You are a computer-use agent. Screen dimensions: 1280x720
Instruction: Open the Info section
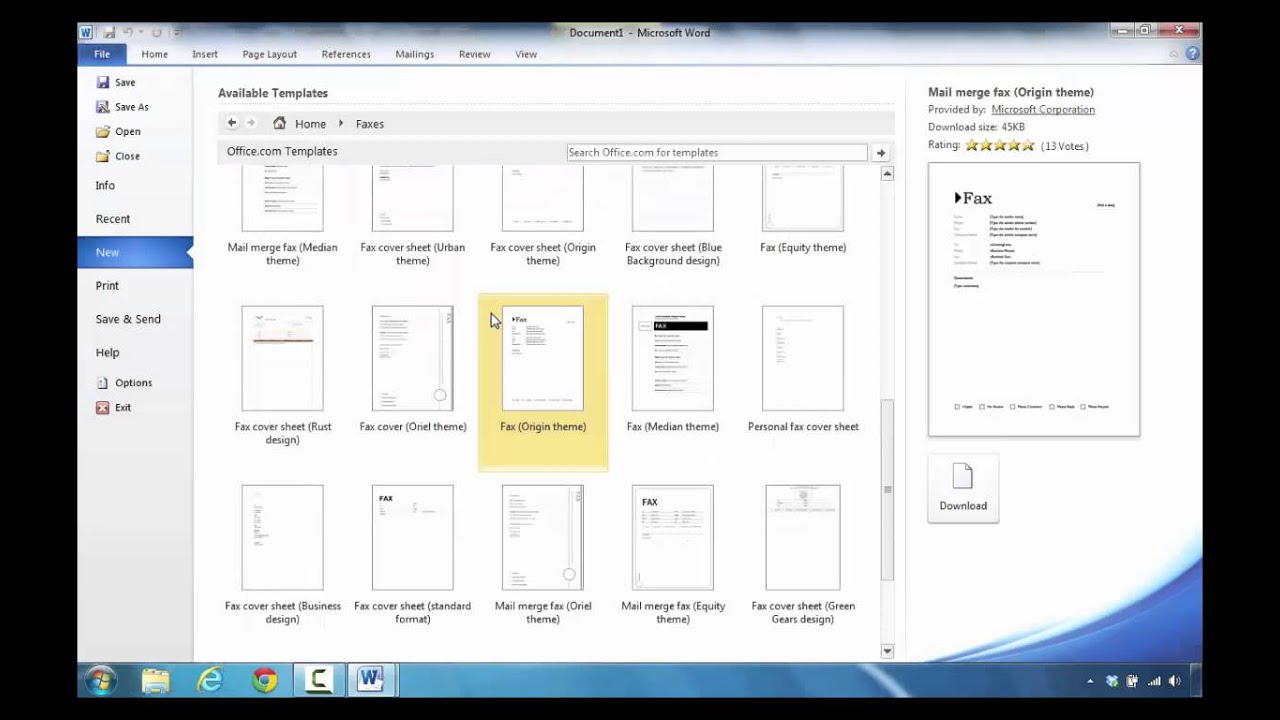105,186
